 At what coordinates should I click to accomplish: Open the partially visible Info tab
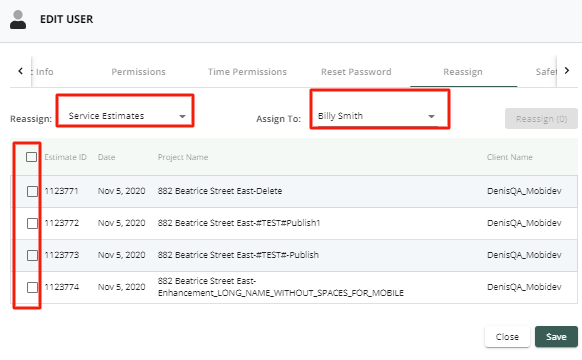click(44, 72)
